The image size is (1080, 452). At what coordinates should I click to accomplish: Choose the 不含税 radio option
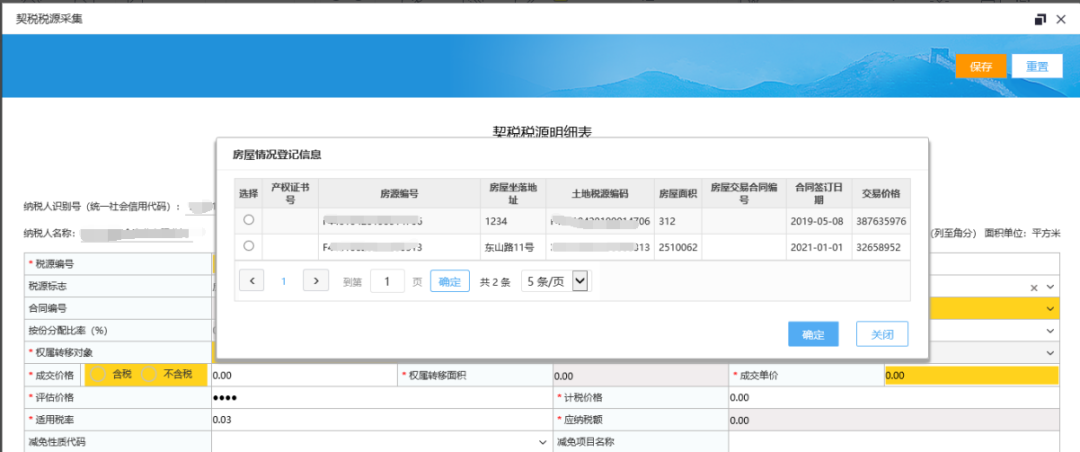click(149, 374)
